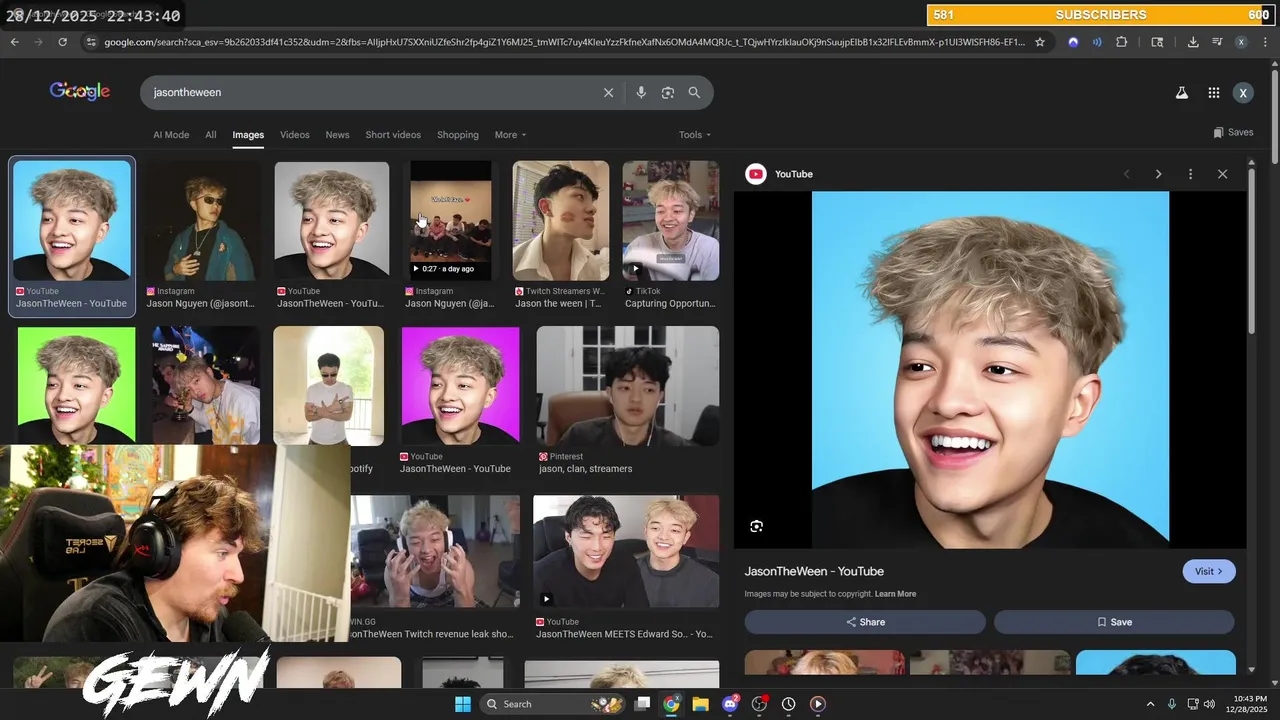Select the Images tab
The width and height of the screenshot is (1280, 720).
tap(248, 135)
